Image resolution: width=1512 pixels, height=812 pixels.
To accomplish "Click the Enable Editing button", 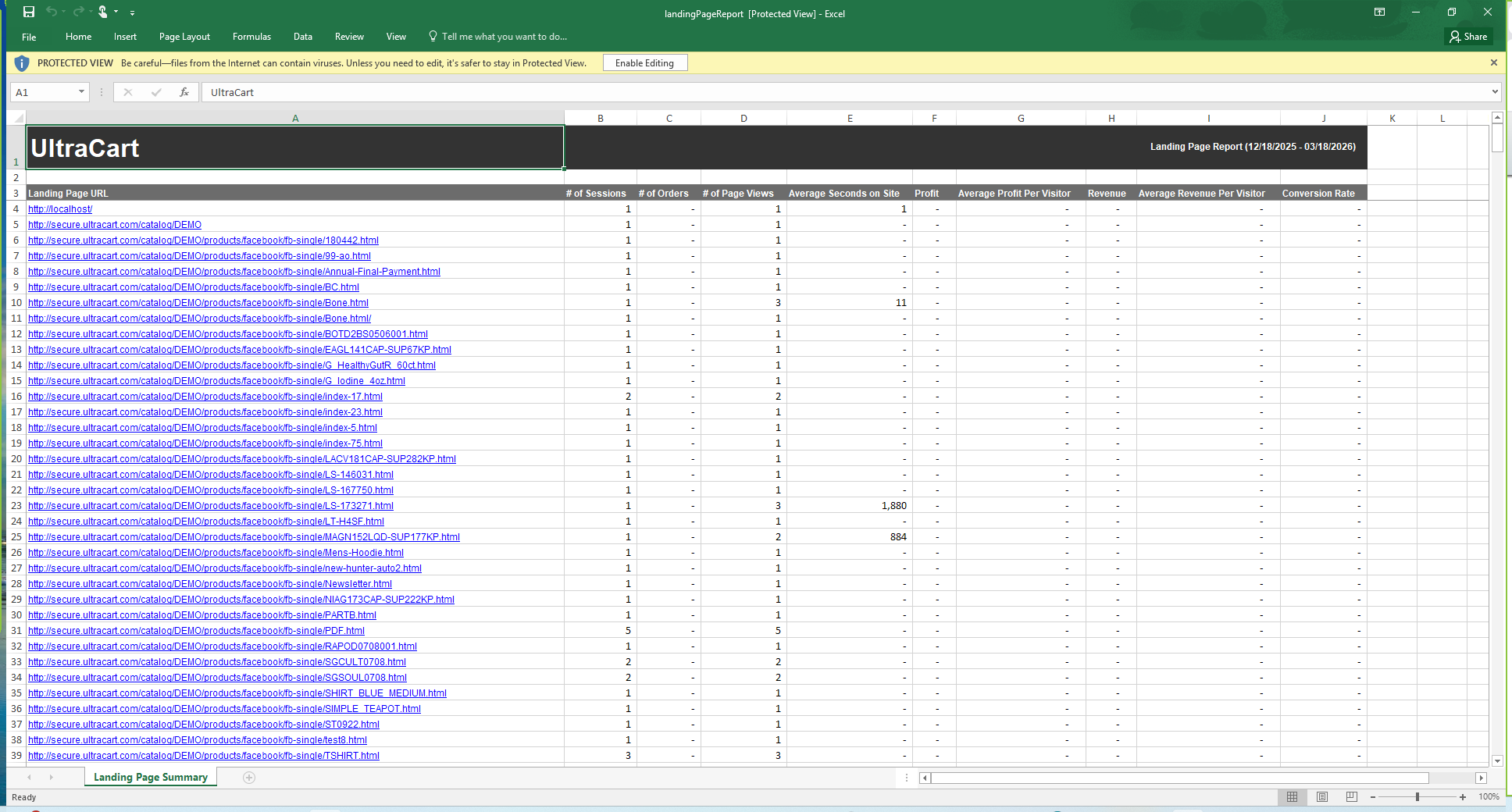I will (x=644, y=63).
